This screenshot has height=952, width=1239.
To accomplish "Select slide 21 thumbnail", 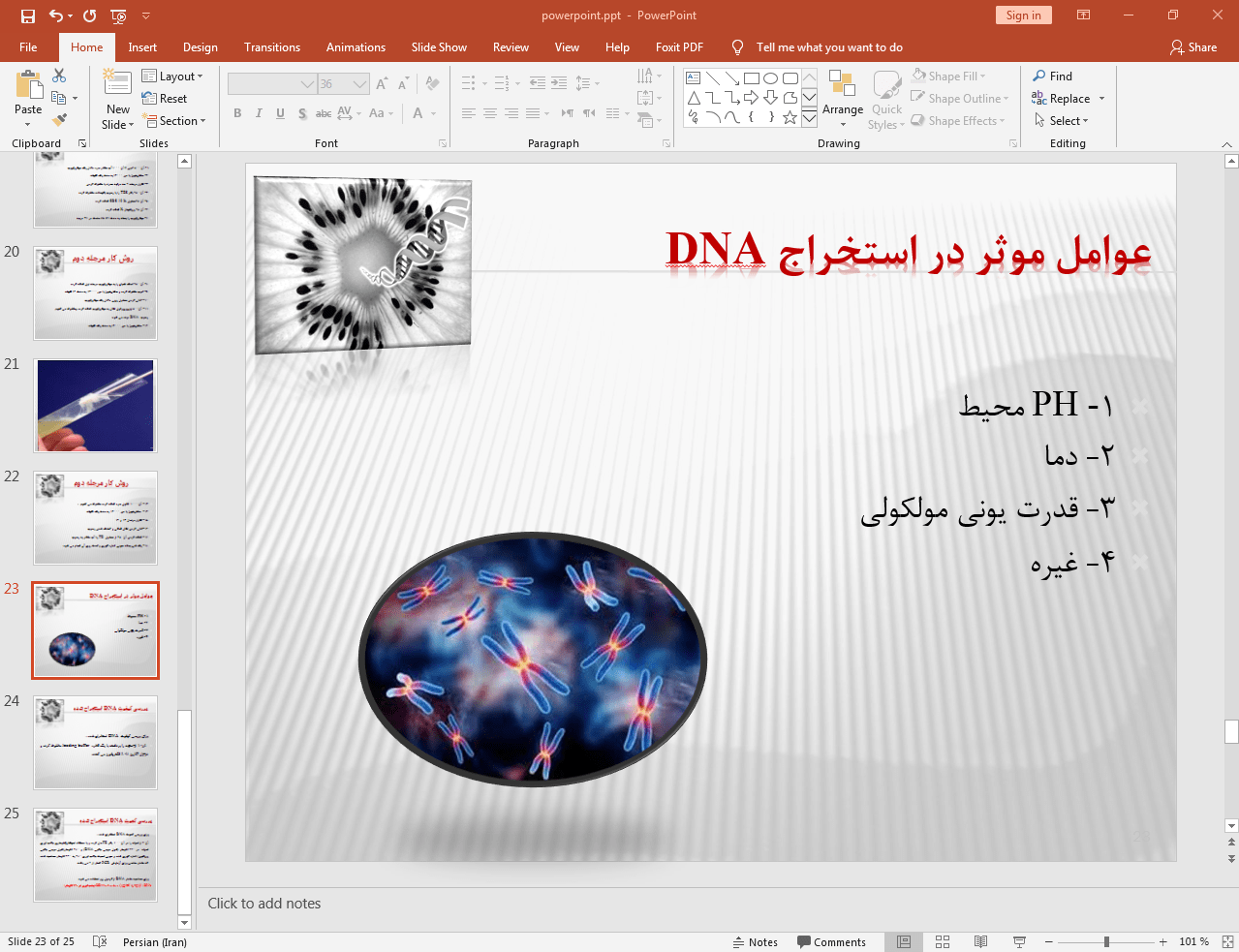I will 95,406.
